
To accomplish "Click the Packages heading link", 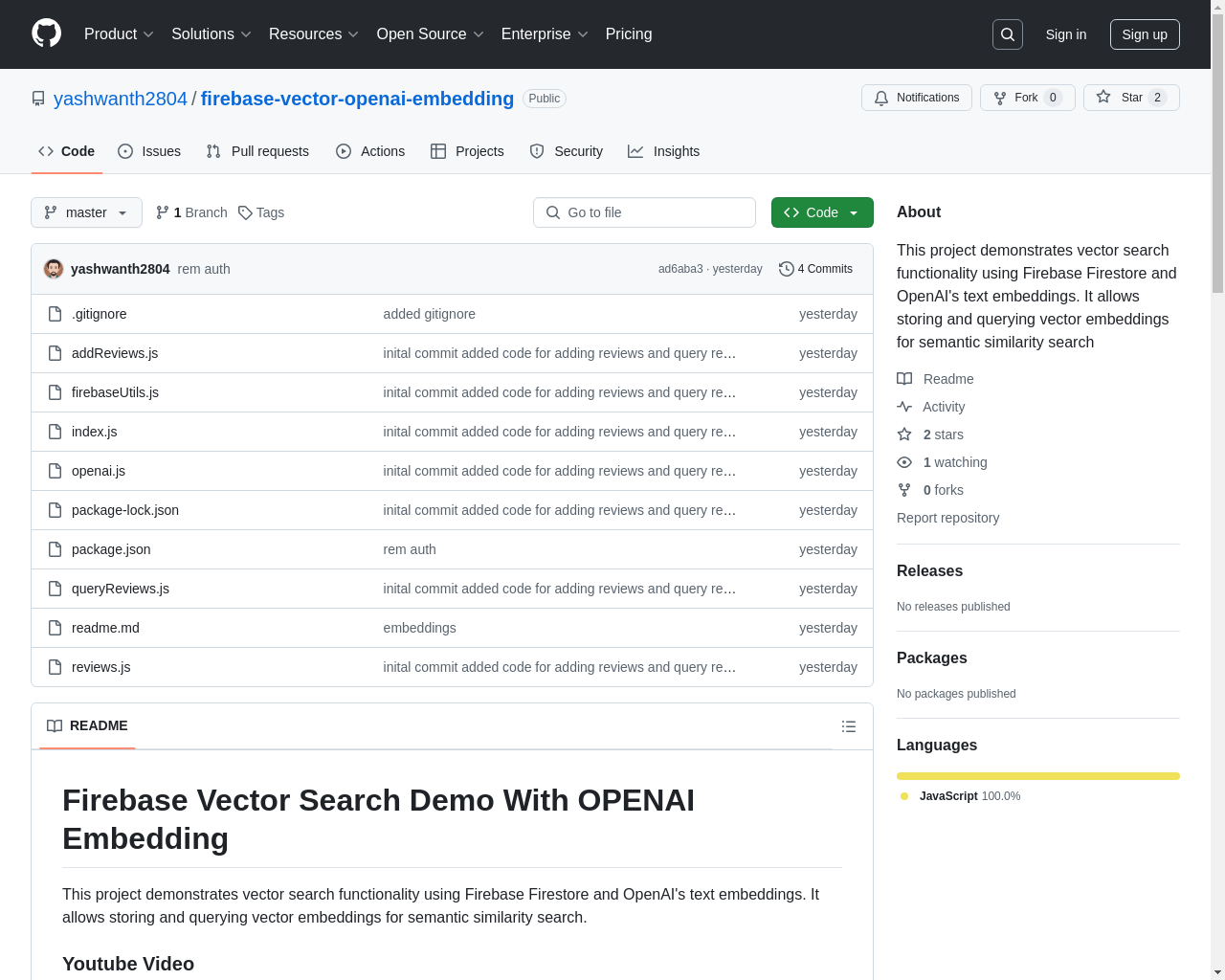I will point(932,657).
